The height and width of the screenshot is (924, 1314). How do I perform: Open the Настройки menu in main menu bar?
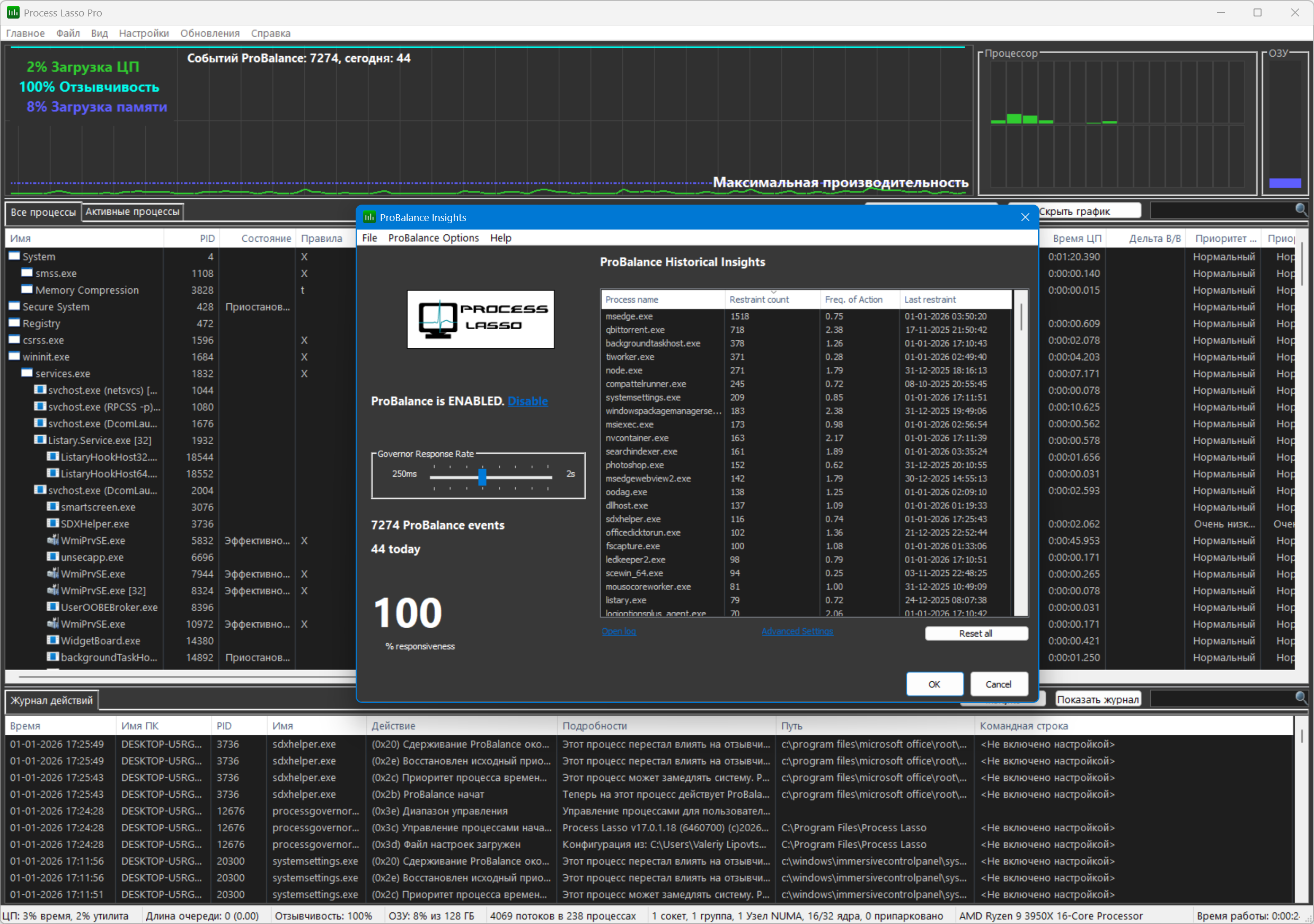click(x=144, y=33)
